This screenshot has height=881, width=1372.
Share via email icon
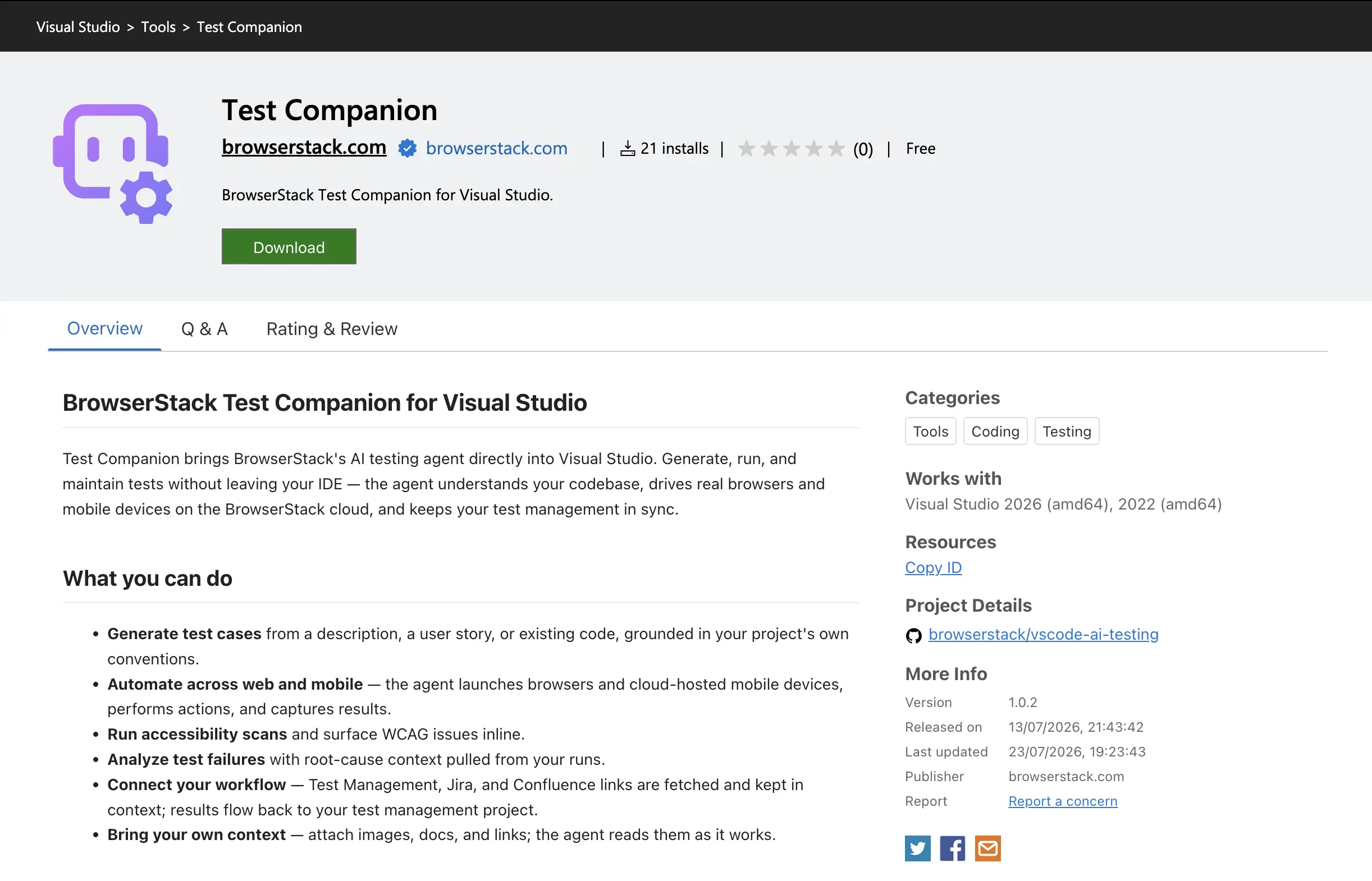(987, 848)
